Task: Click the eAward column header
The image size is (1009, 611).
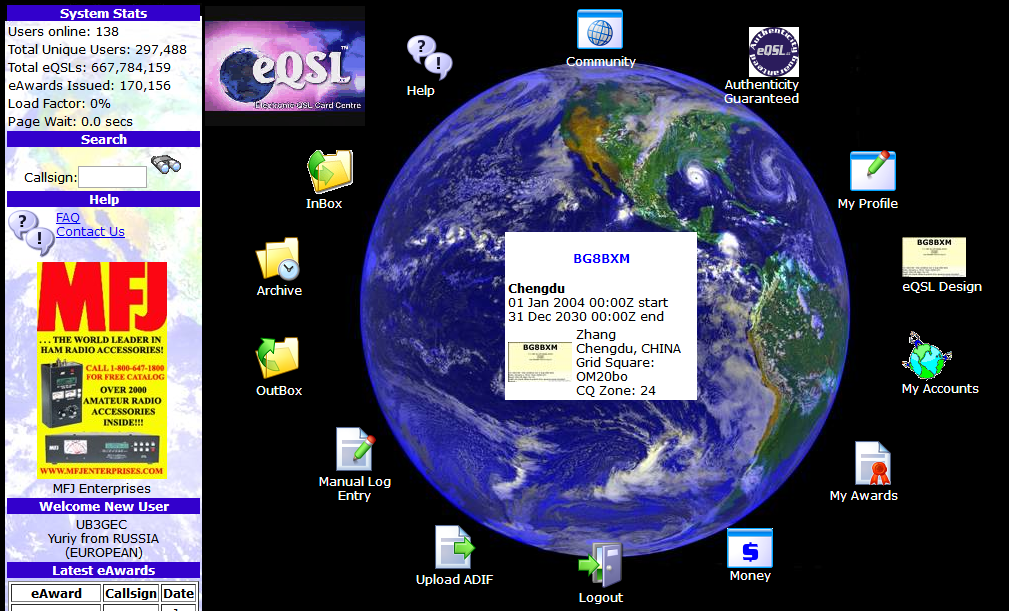Action: (x=56, y=593)
